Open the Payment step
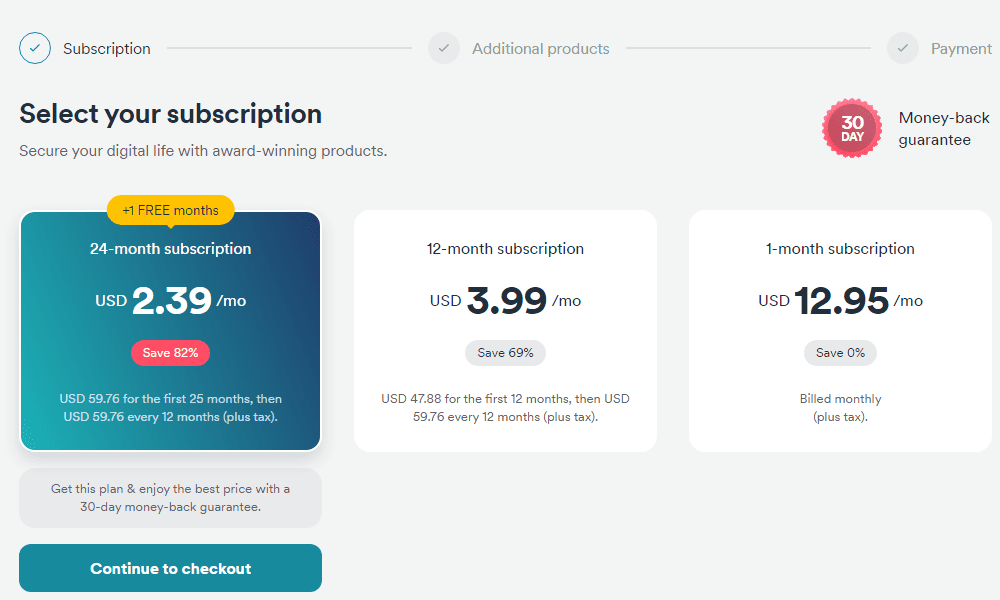The width and height of the screenshot is (1000, 600). pyautogui.click(x=961, y=48)
